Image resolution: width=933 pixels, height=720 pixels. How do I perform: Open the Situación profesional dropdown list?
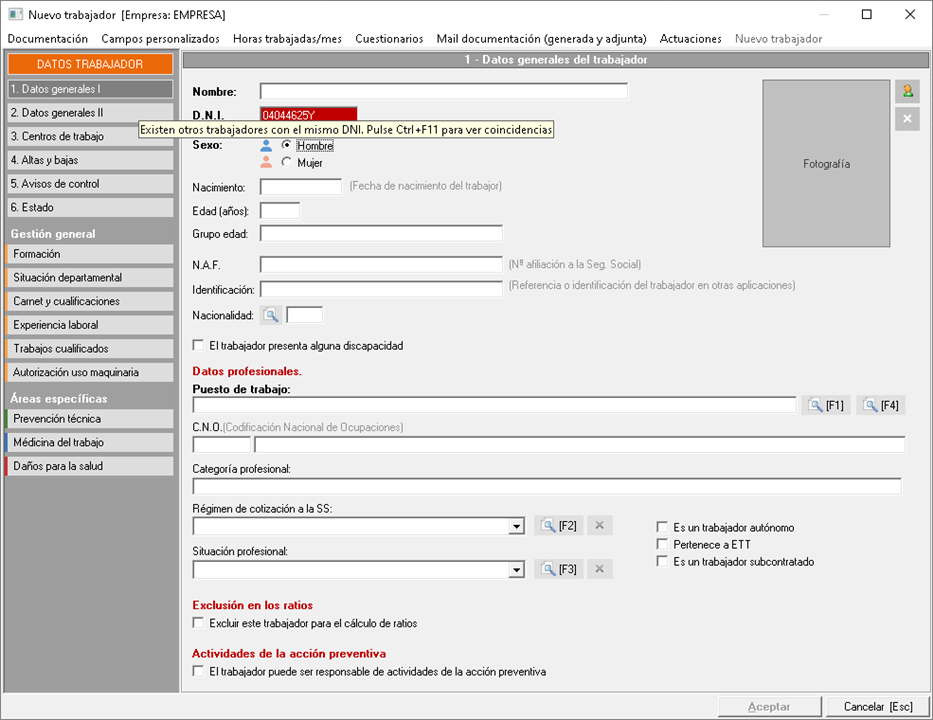(x=516, y=570)
